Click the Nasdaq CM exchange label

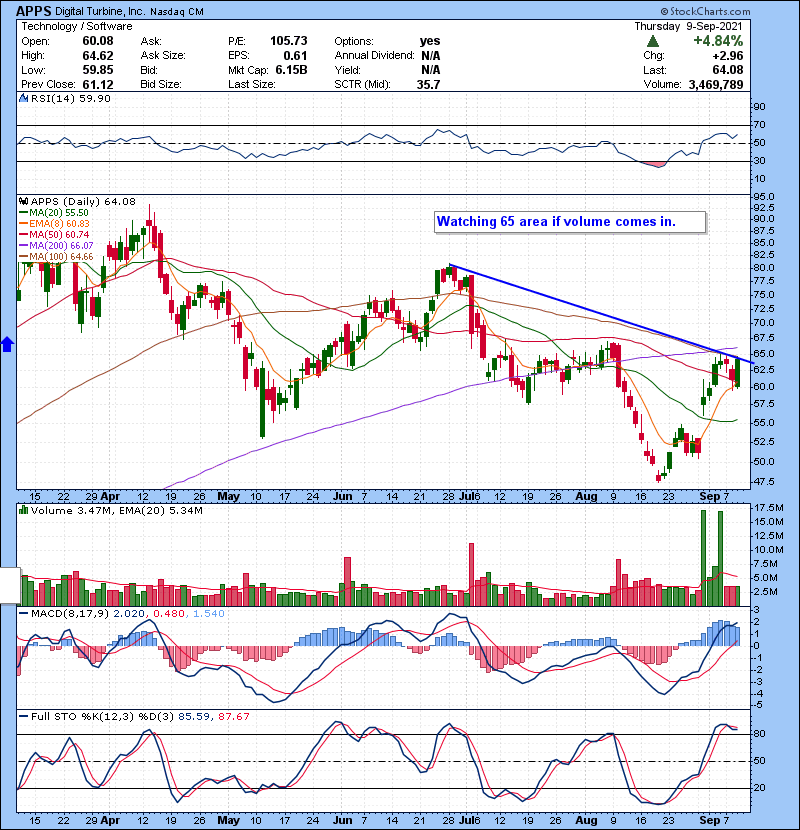pos(177,11)
